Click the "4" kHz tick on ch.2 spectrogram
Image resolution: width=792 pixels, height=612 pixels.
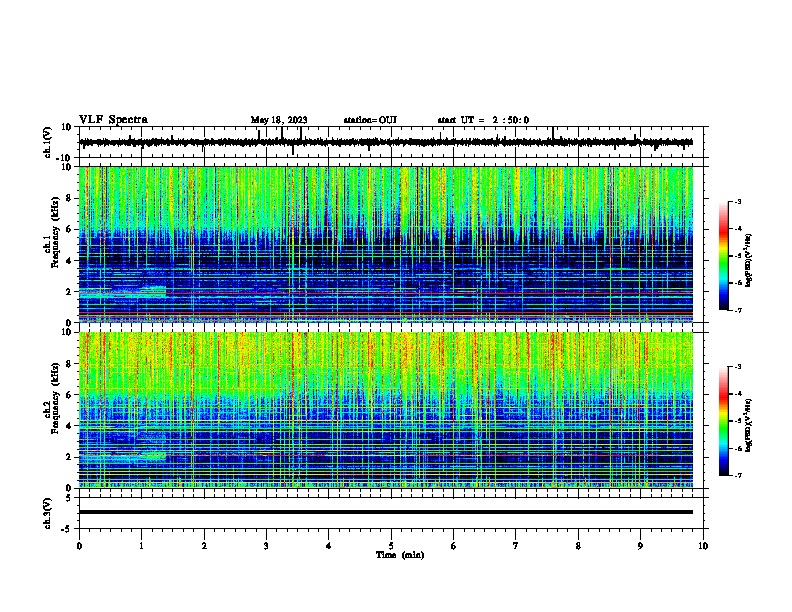coord(69,426)
